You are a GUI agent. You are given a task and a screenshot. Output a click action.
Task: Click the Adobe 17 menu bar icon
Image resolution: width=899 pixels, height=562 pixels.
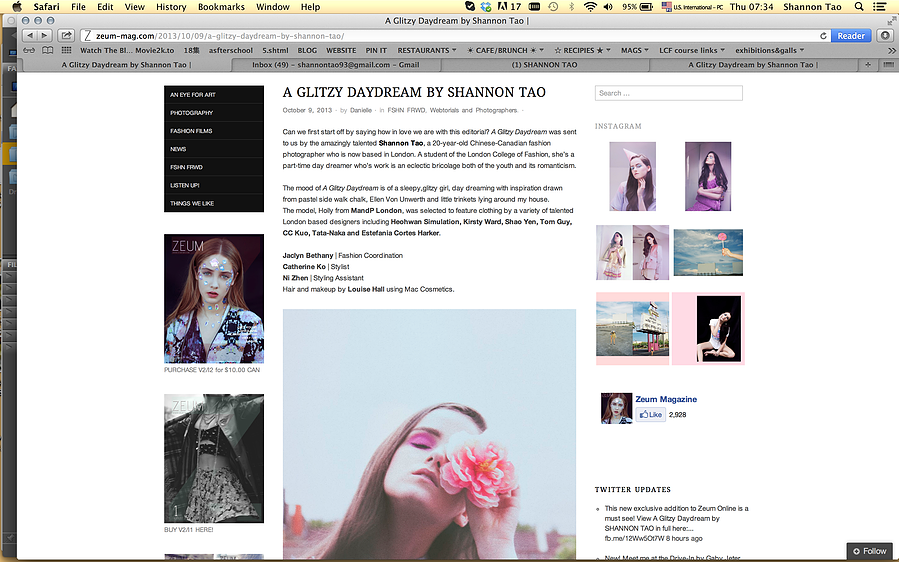pos(509,7)
